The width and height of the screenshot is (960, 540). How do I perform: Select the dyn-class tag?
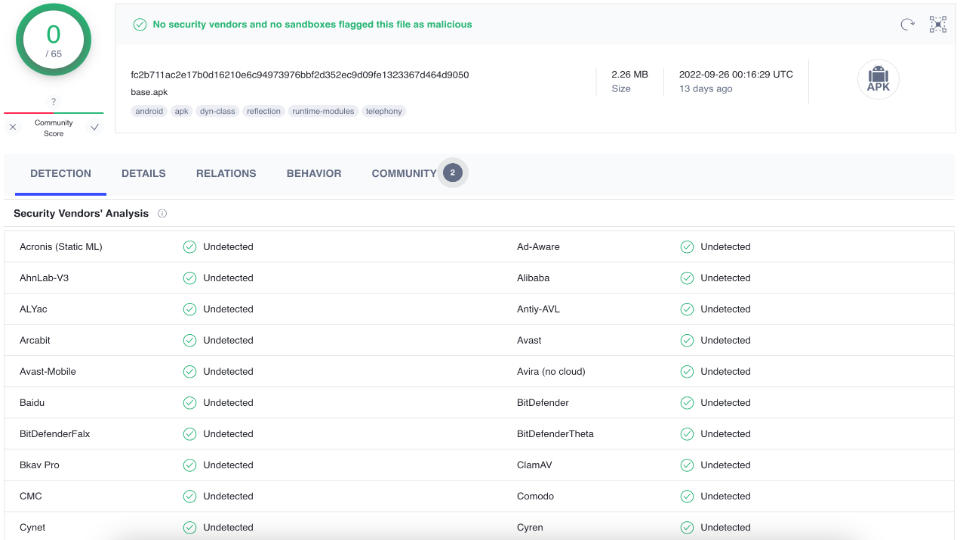tap(217, 111)
